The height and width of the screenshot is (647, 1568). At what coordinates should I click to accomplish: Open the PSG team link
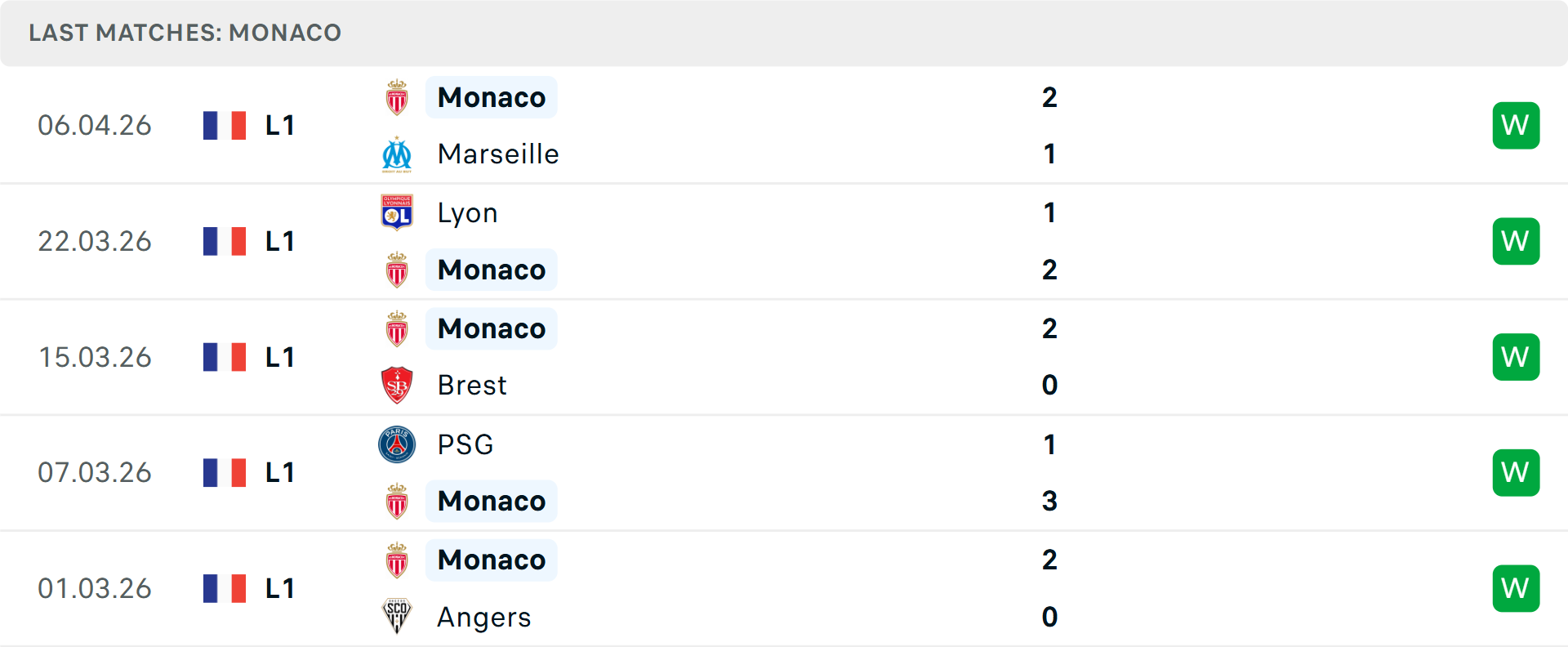pos(465,444)
